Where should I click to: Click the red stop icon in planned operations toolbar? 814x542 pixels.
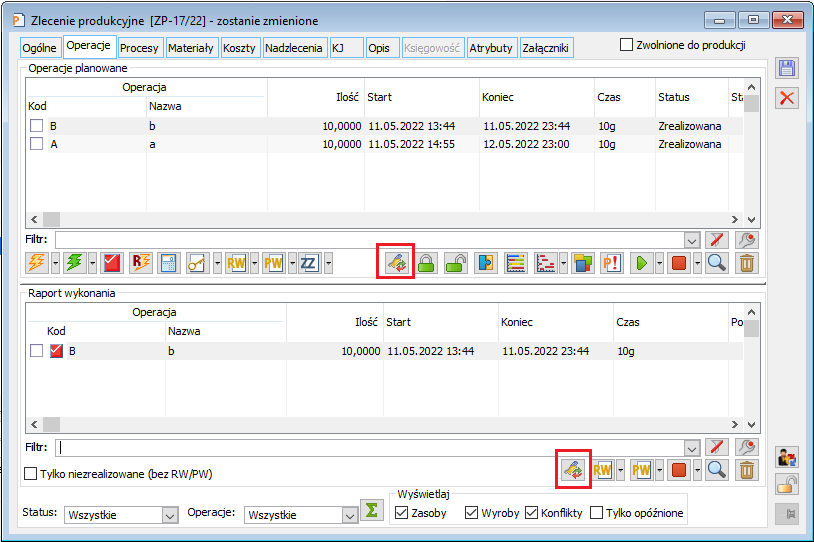679,263
